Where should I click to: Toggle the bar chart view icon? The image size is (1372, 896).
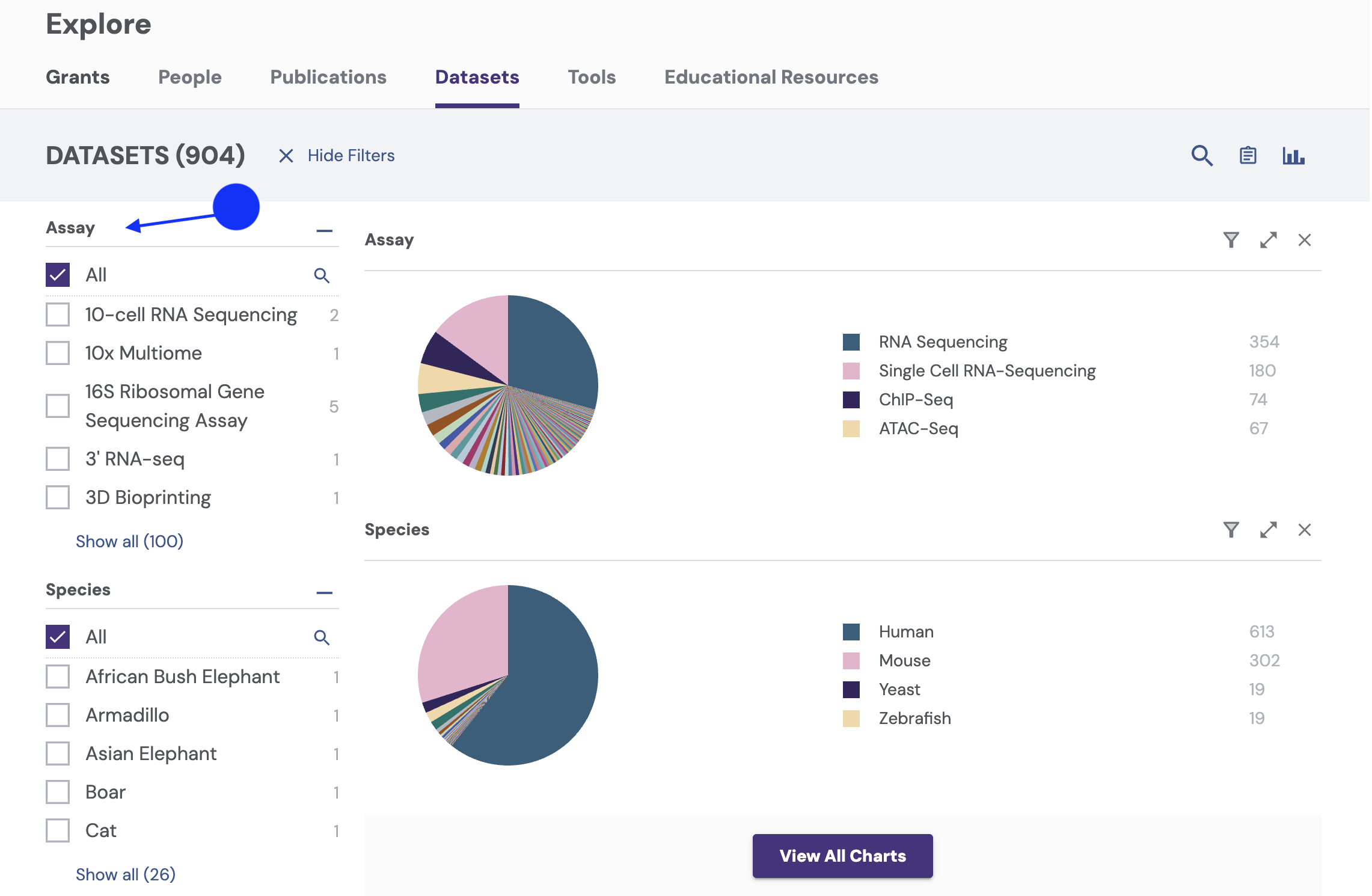(1293, 156)
